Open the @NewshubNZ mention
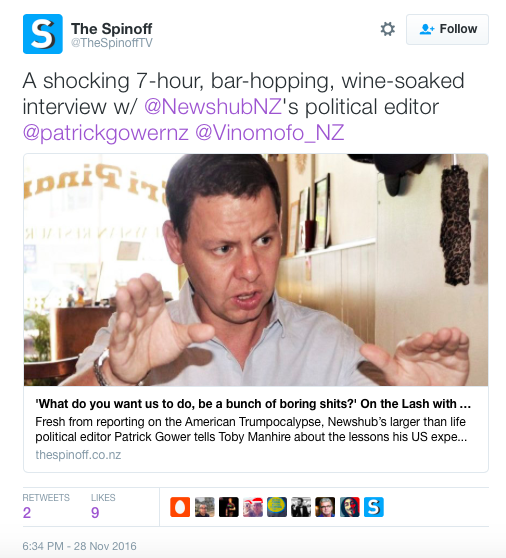The width and height of the screenshot is (506, 558). [x=213, y=106]
